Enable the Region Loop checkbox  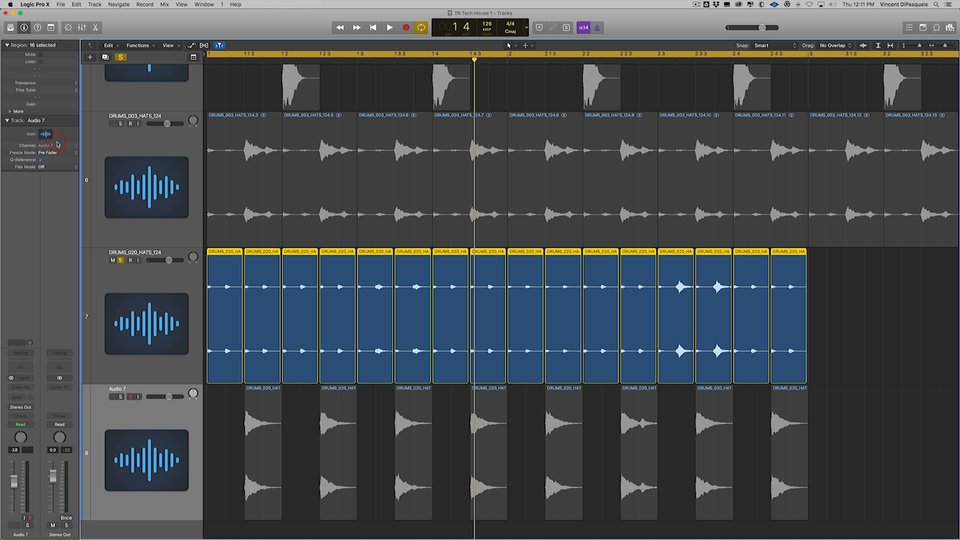(40, 61)
